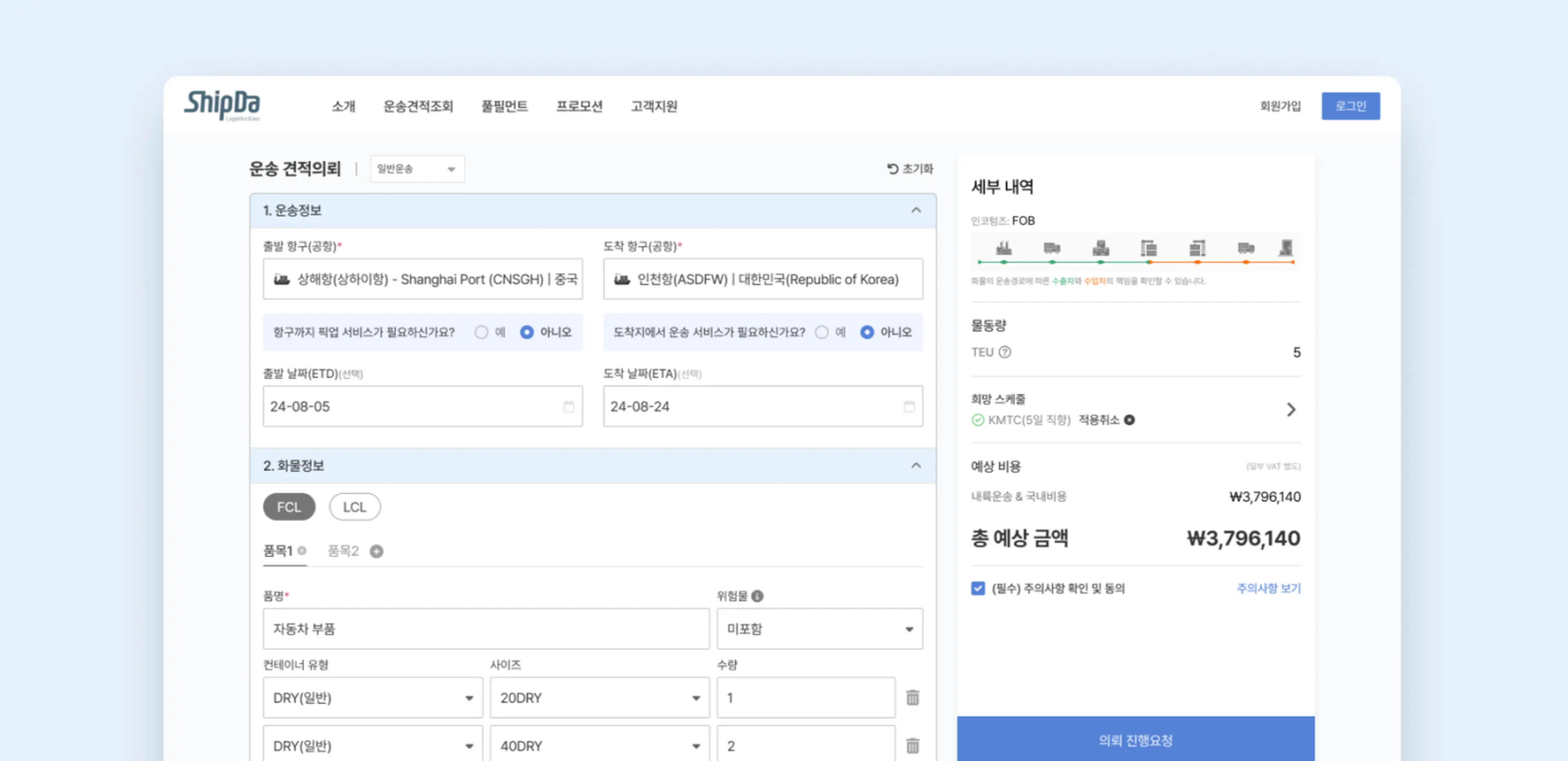Click ship icon in arrival port field
This screenshot has width=1568, height=761.
621,279
